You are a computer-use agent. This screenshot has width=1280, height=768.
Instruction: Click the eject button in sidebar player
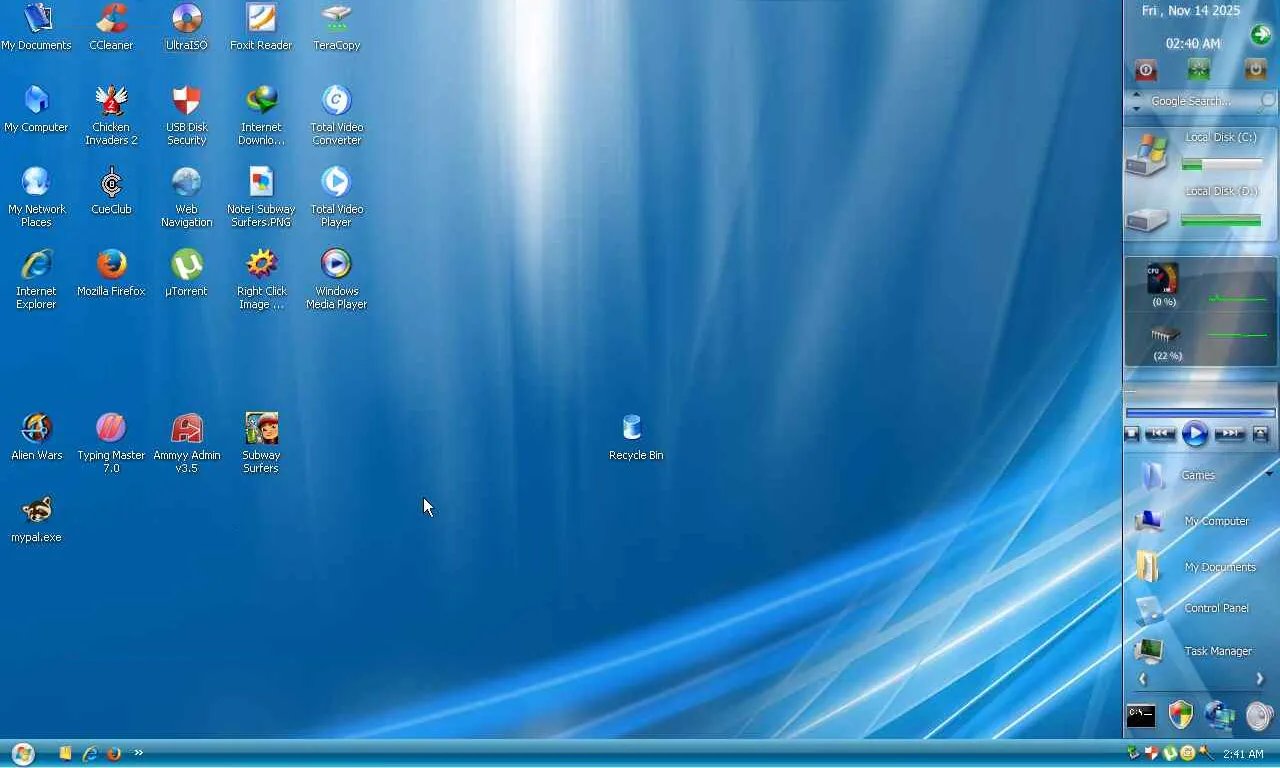[x=1261, y=434]
